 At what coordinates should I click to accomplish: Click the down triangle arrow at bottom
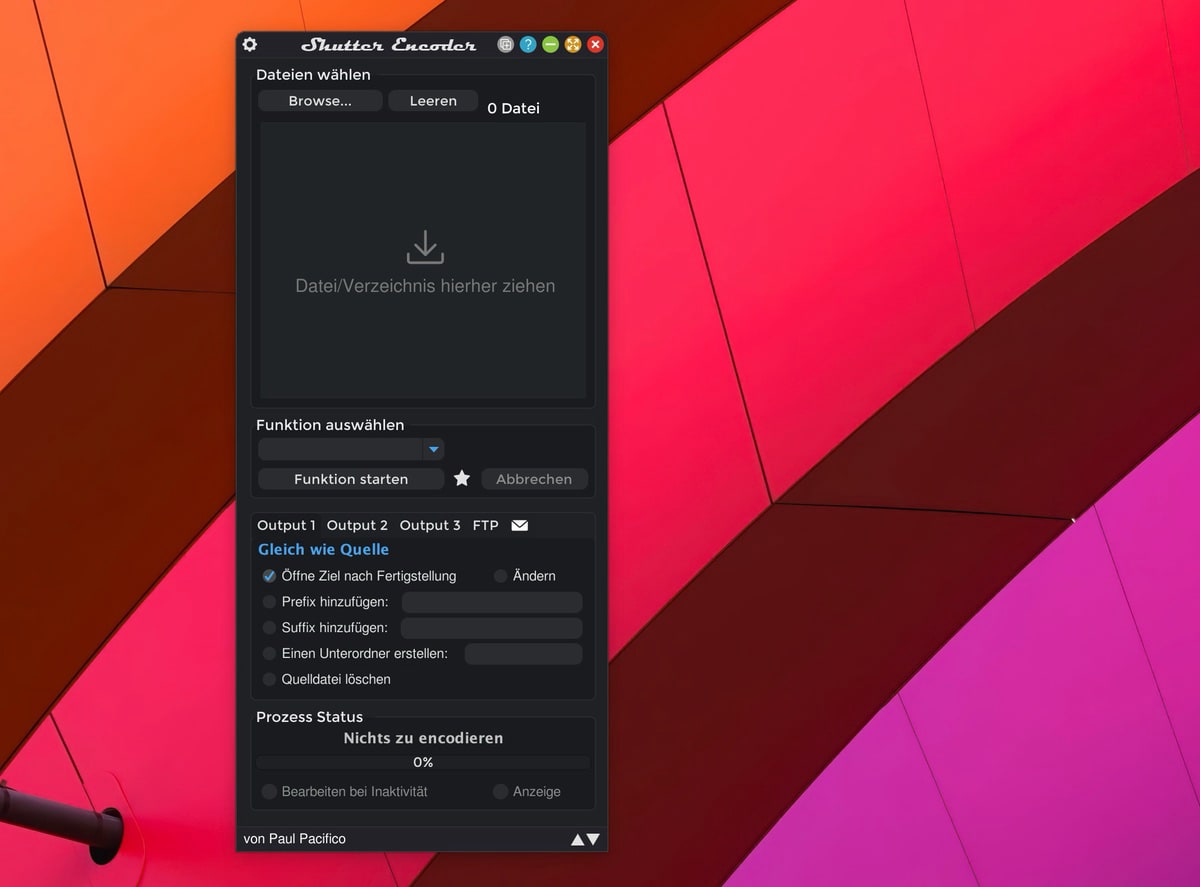[593, 840]
